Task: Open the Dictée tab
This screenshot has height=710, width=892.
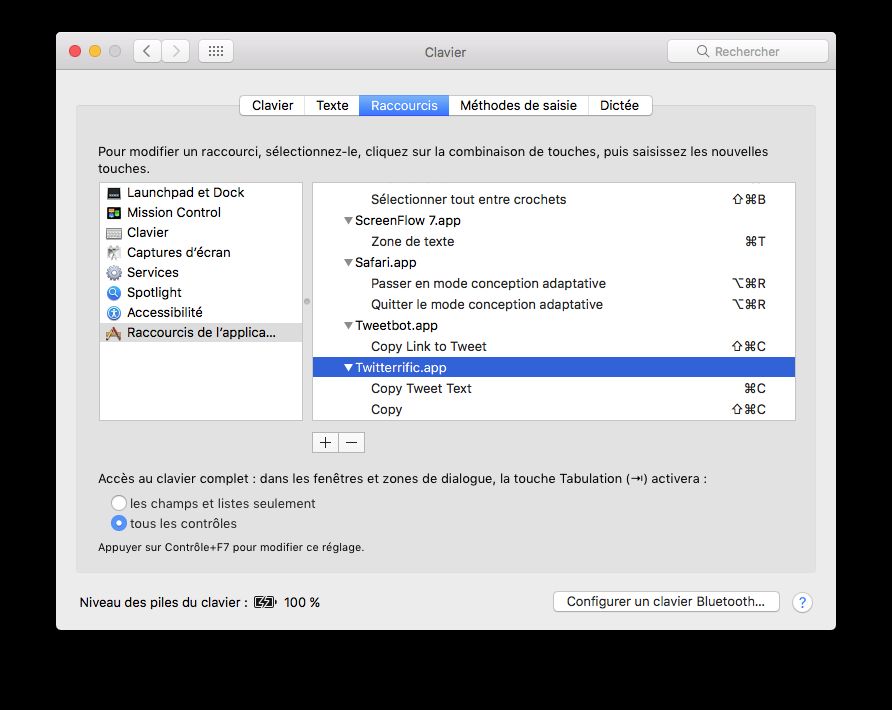Action: point(620,105)
